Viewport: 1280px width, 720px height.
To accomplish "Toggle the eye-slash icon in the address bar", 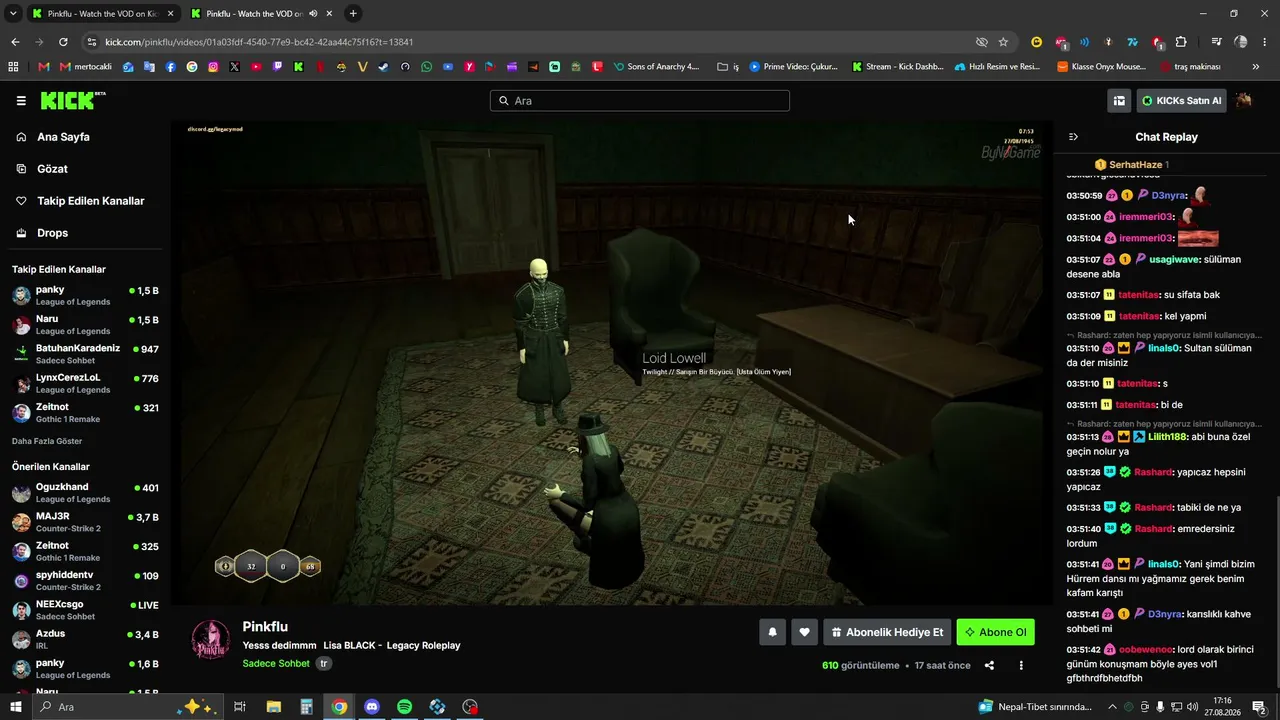I will pyautogui.click(x=982, y=42).
